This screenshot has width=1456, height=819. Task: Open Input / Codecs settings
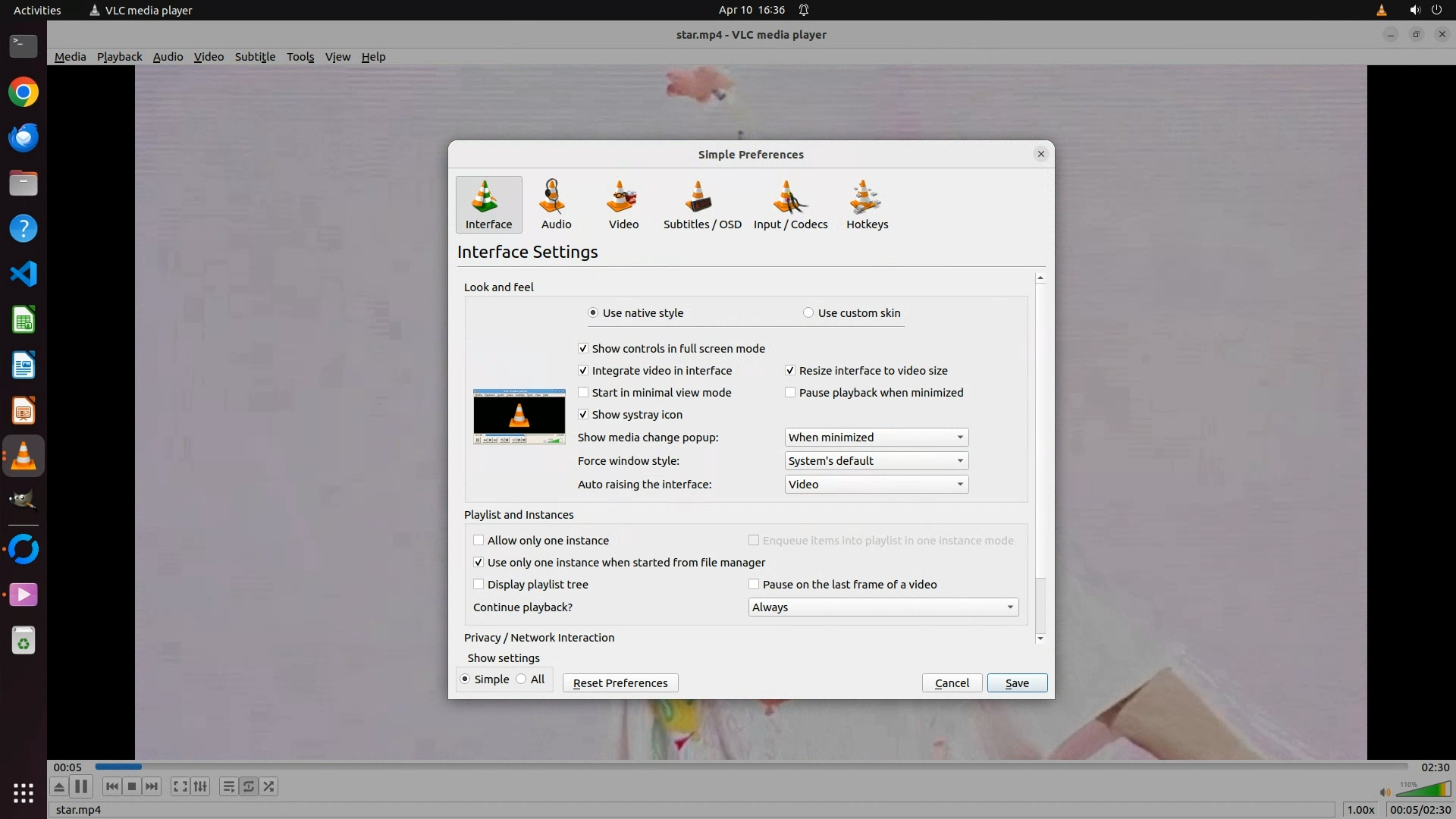789,205
